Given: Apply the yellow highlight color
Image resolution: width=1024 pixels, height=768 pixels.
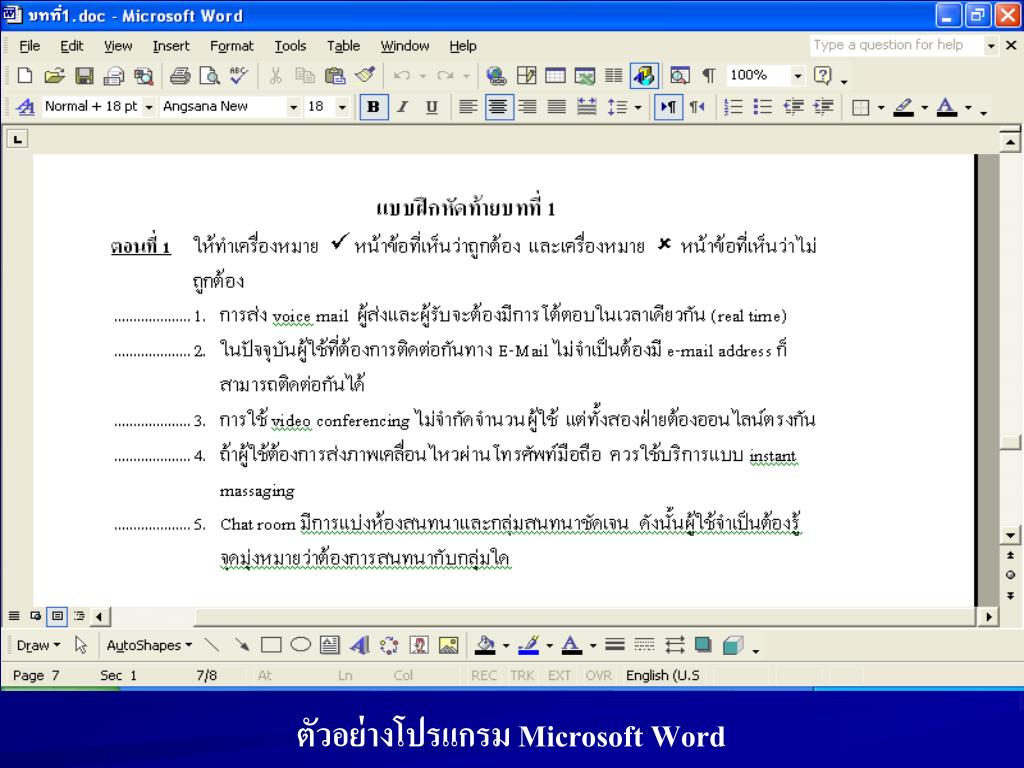Looking at the screenshot, I should 904,107.
